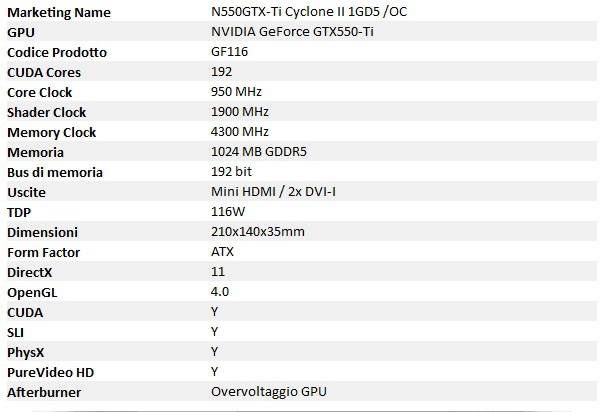
Task: Click the Bus di memoria label
Action: 55,172
